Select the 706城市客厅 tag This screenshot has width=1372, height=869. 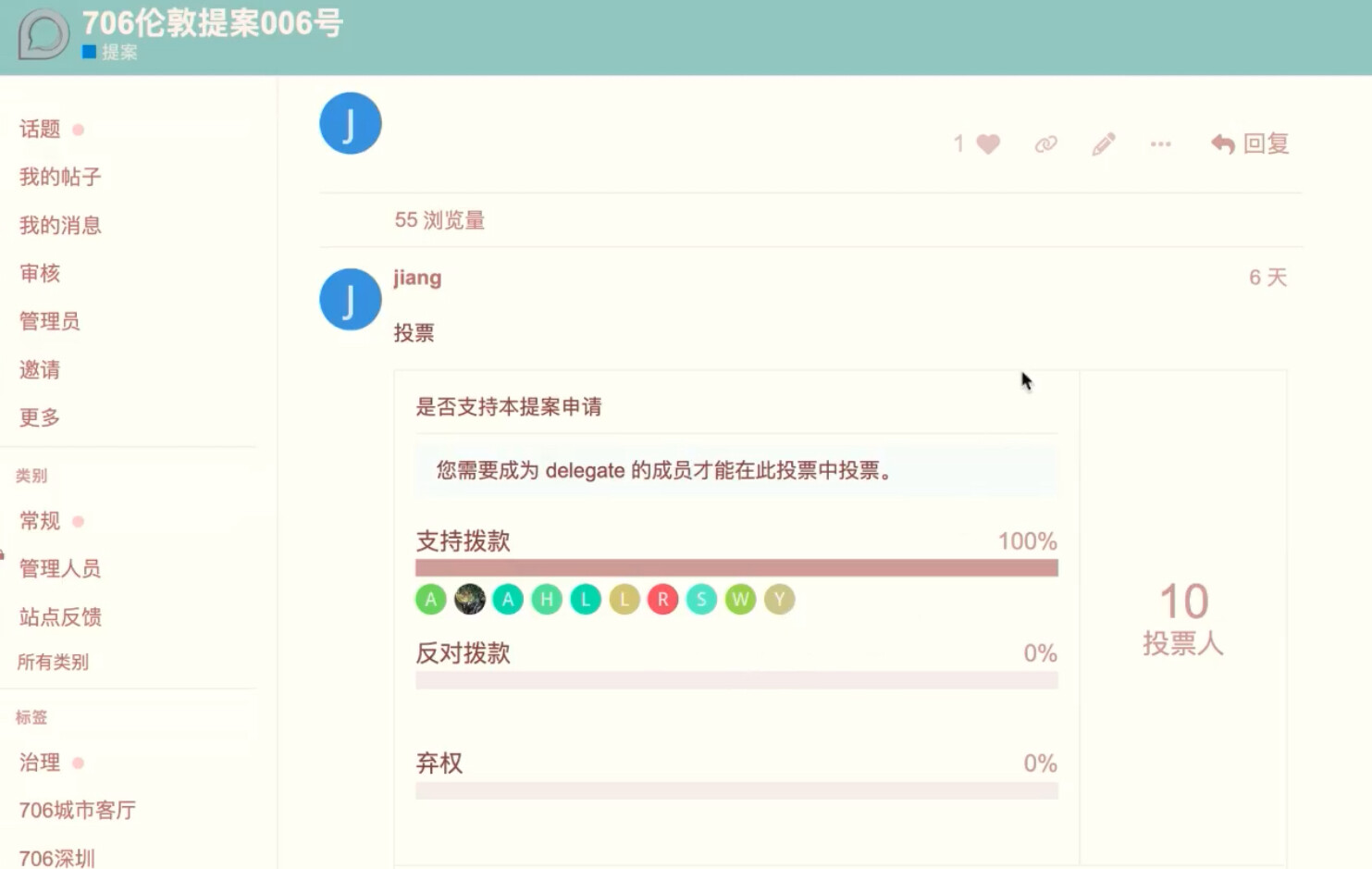coord(78,811)
